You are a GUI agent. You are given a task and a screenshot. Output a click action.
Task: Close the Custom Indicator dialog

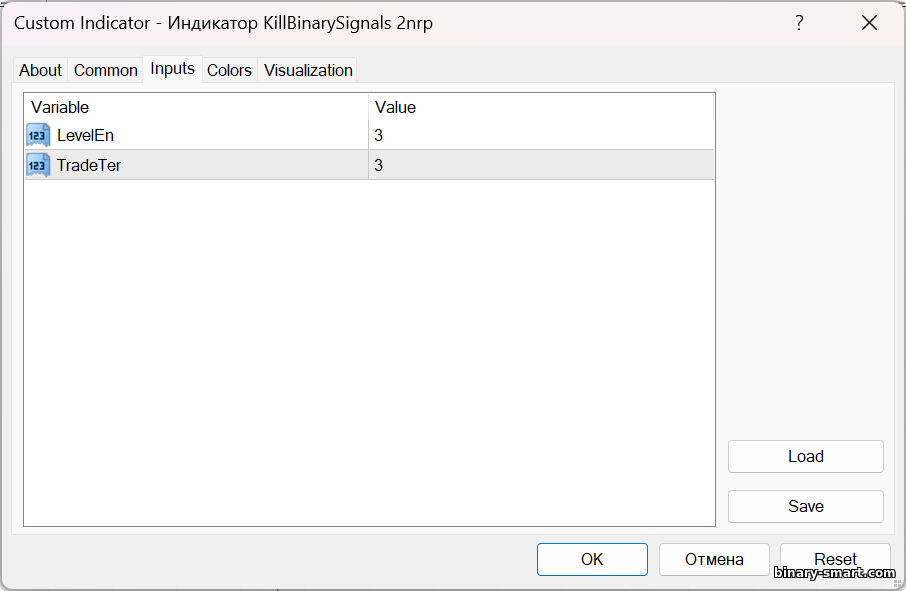[869, 23]
